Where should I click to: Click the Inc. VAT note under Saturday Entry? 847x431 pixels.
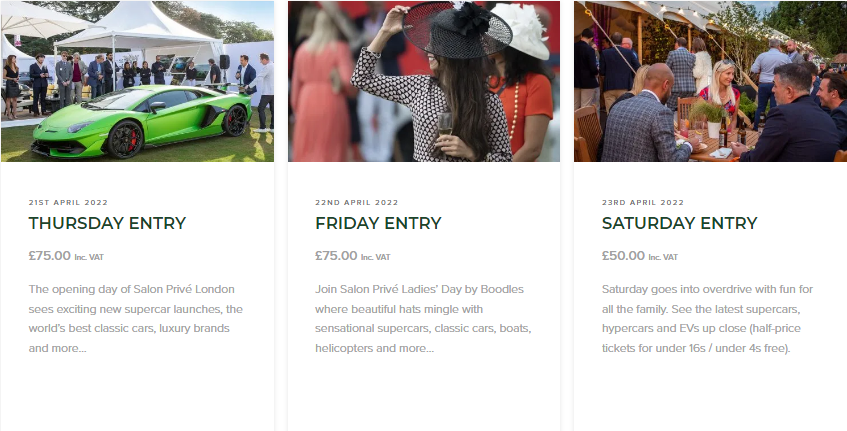(x=663, y=257)
